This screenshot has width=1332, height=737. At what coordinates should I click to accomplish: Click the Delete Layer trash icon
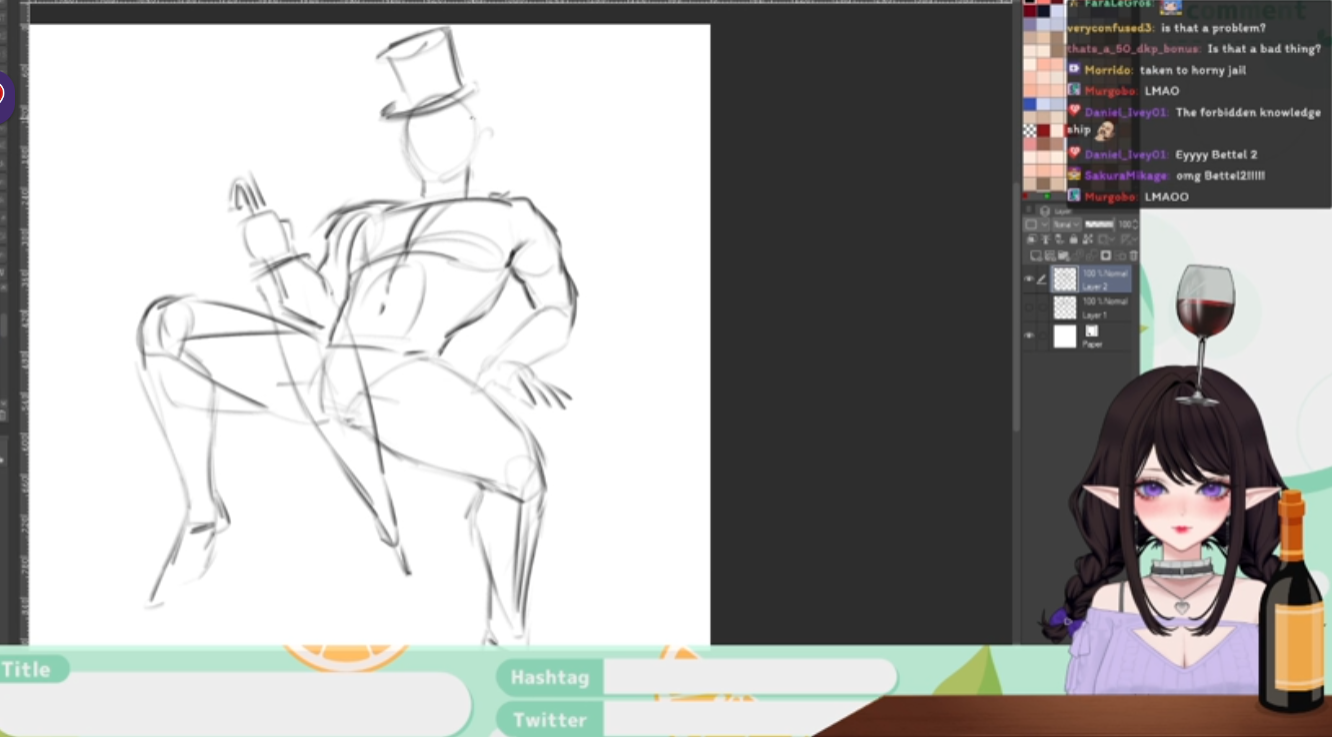point(1133,255)
